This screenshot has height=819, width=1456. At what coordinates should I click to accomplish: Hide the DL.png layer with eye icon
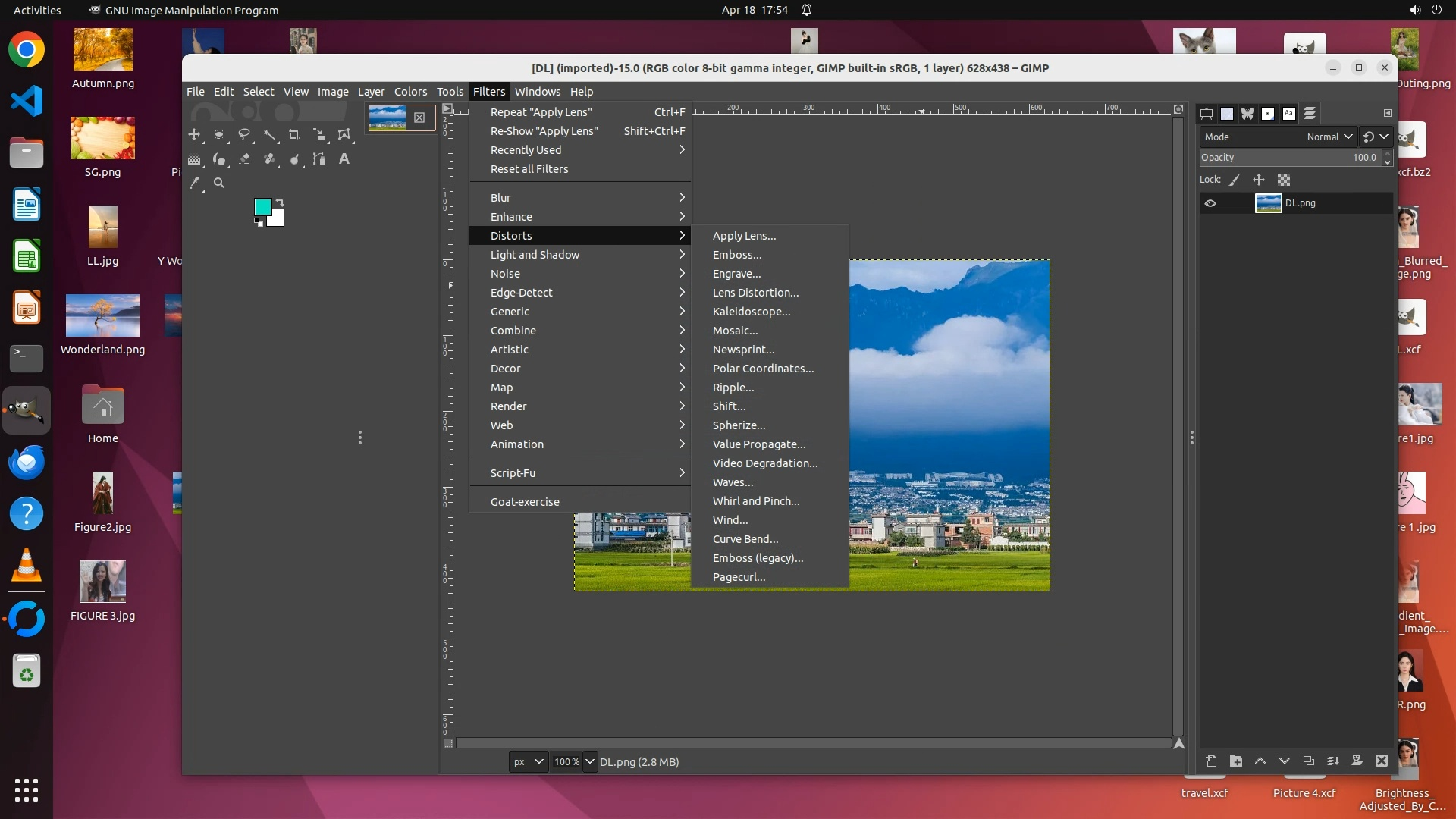pyautogui.click(x=1210, y=203)
